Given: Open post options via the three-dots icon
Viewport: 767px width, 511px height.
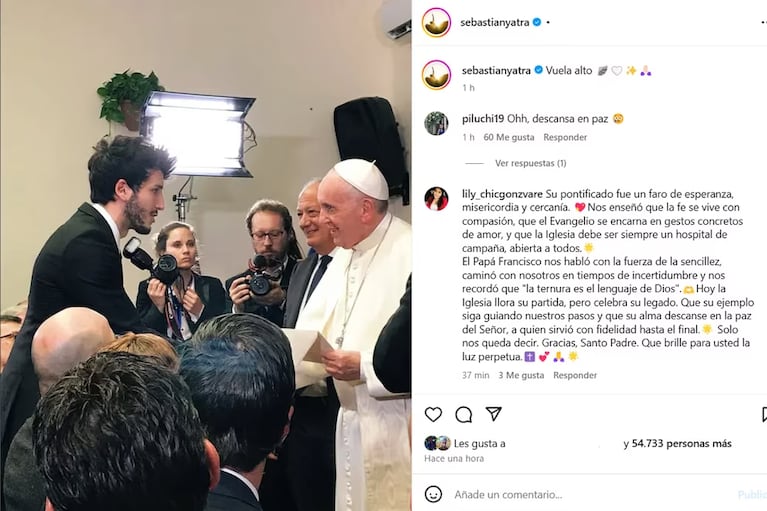Looking at the screenshot, I should tap(764, 22).
